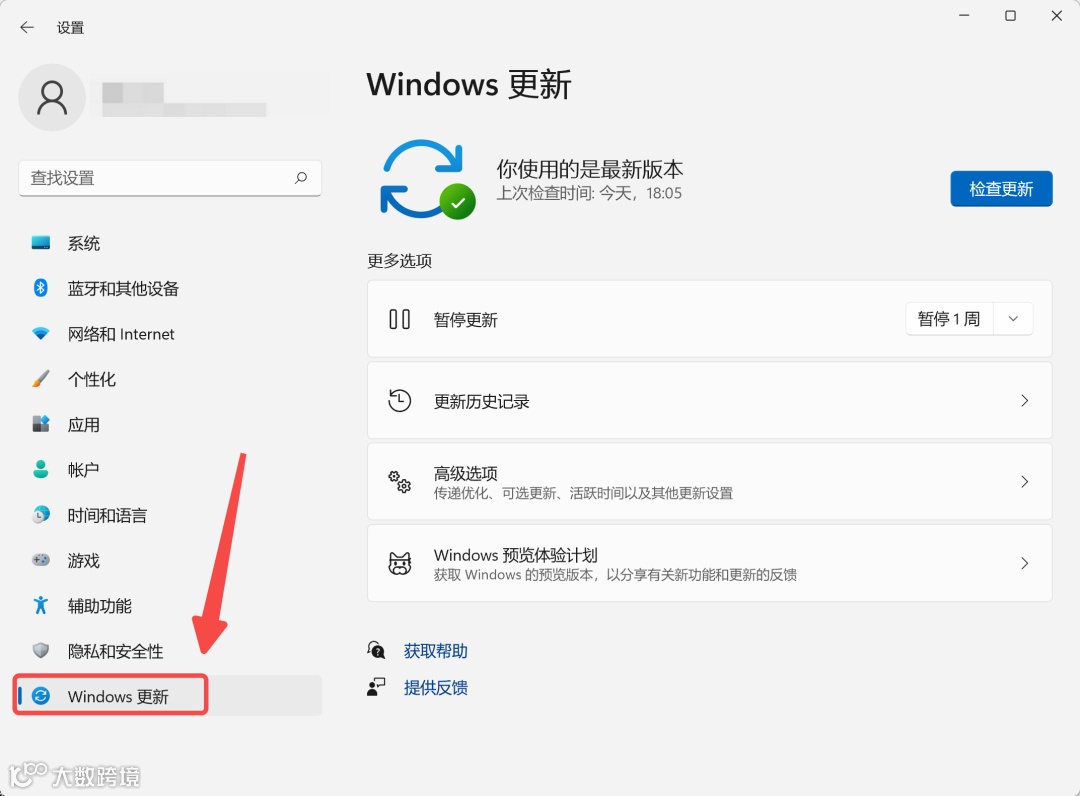Minimize the Settings window

pyautogui.click(x=964, y=16)
